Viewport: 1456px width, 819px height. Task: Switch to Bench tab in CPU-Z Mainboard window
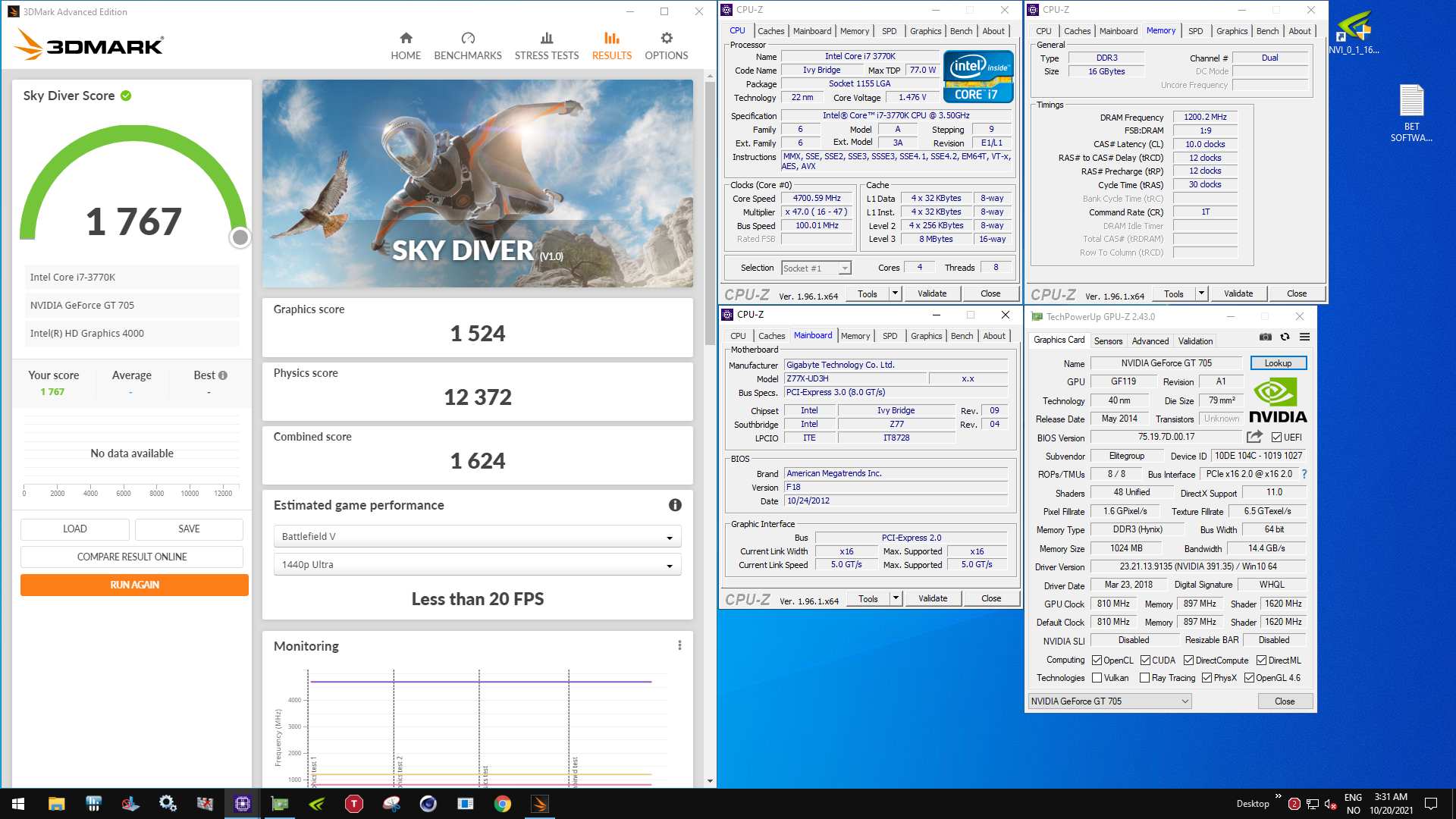point(962,336)
